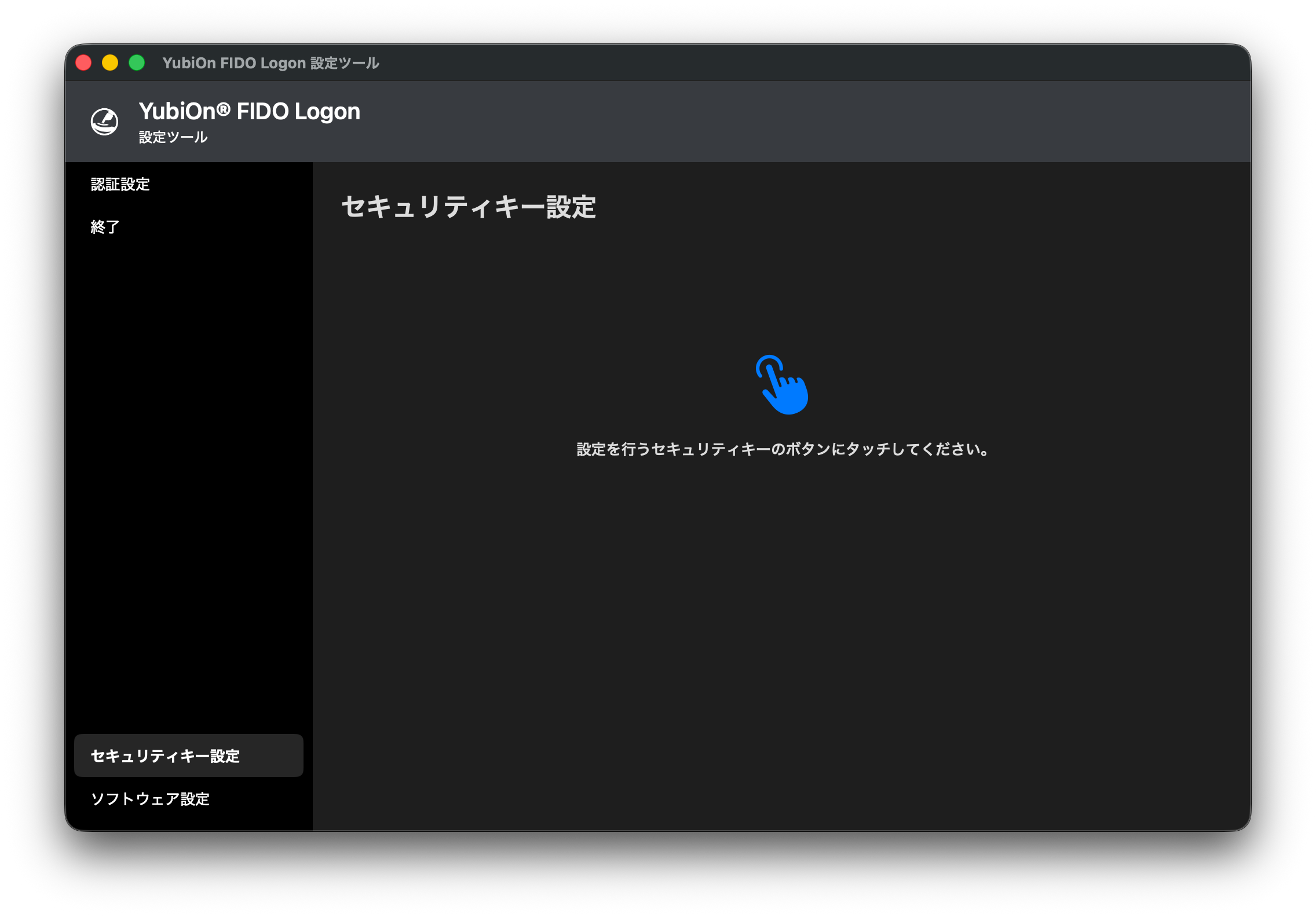Click the yellow minimize window button
Screen dimensions: 1316x917
tap(110, 63)
